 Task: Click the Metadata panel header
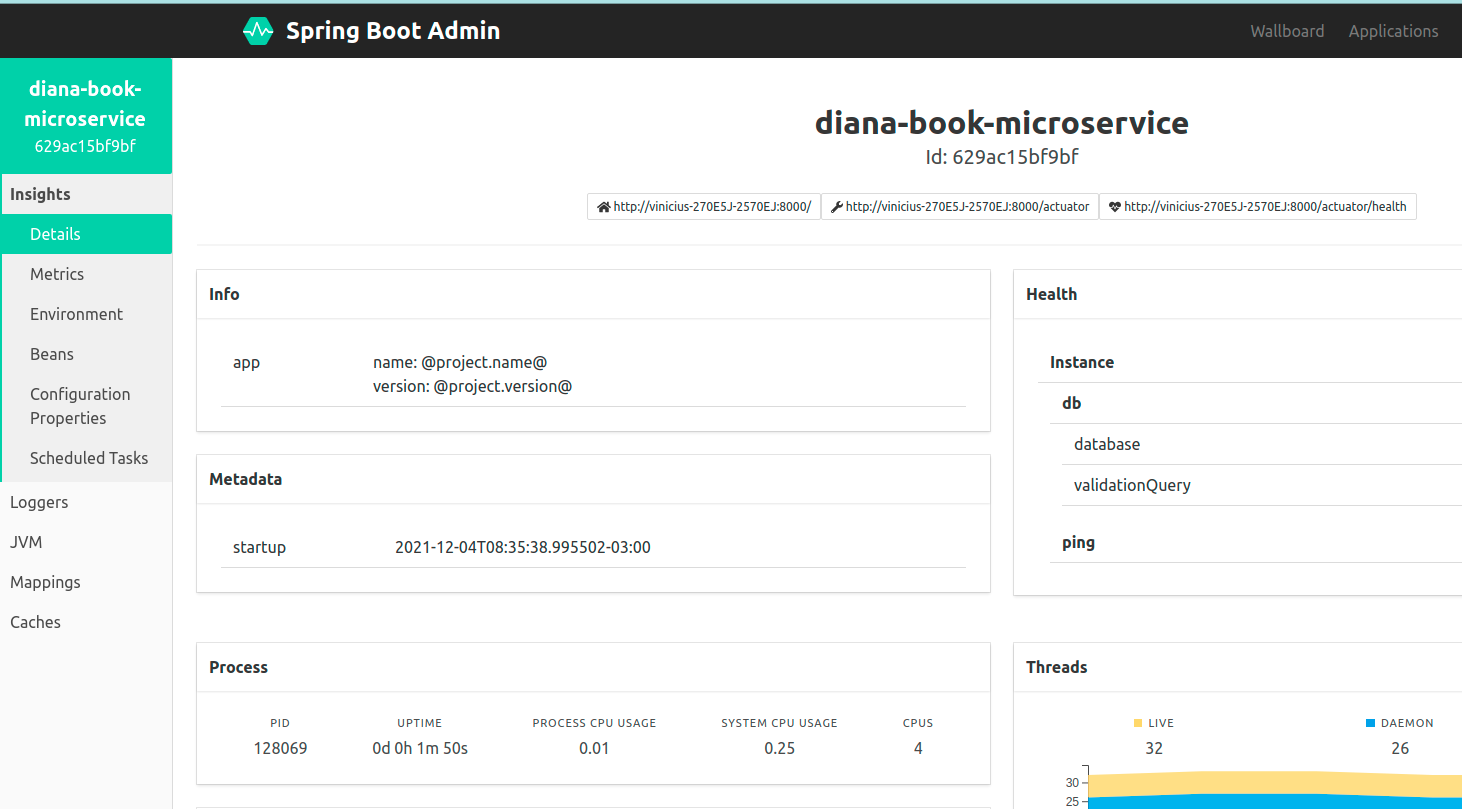593,479
